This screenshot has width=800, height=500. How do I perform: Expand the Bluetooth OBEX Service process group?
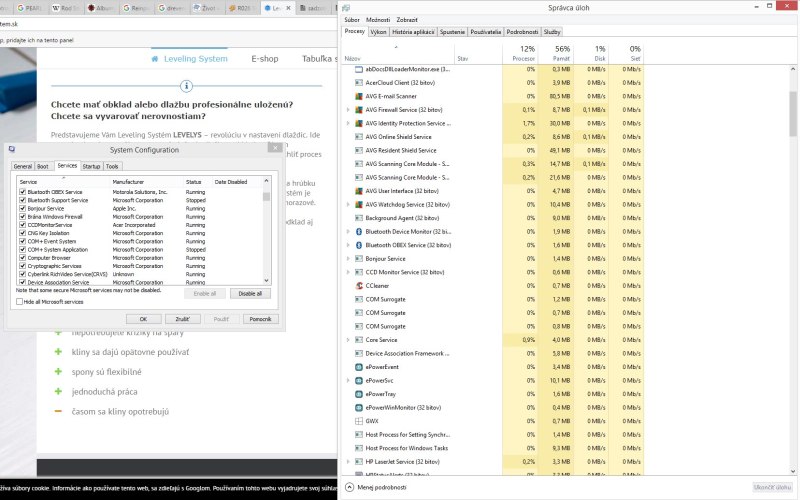click(x=348, y=245)
